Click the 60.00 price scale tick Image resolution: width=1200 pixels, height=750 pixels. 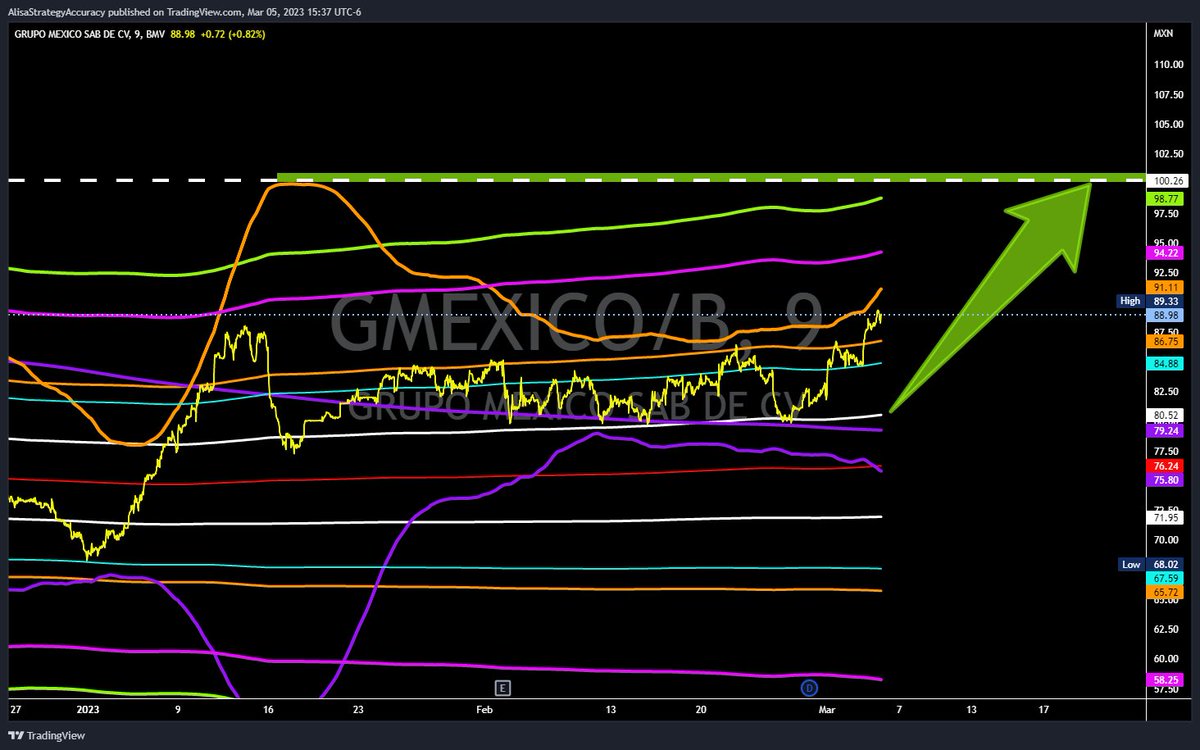pos(1168,659)
